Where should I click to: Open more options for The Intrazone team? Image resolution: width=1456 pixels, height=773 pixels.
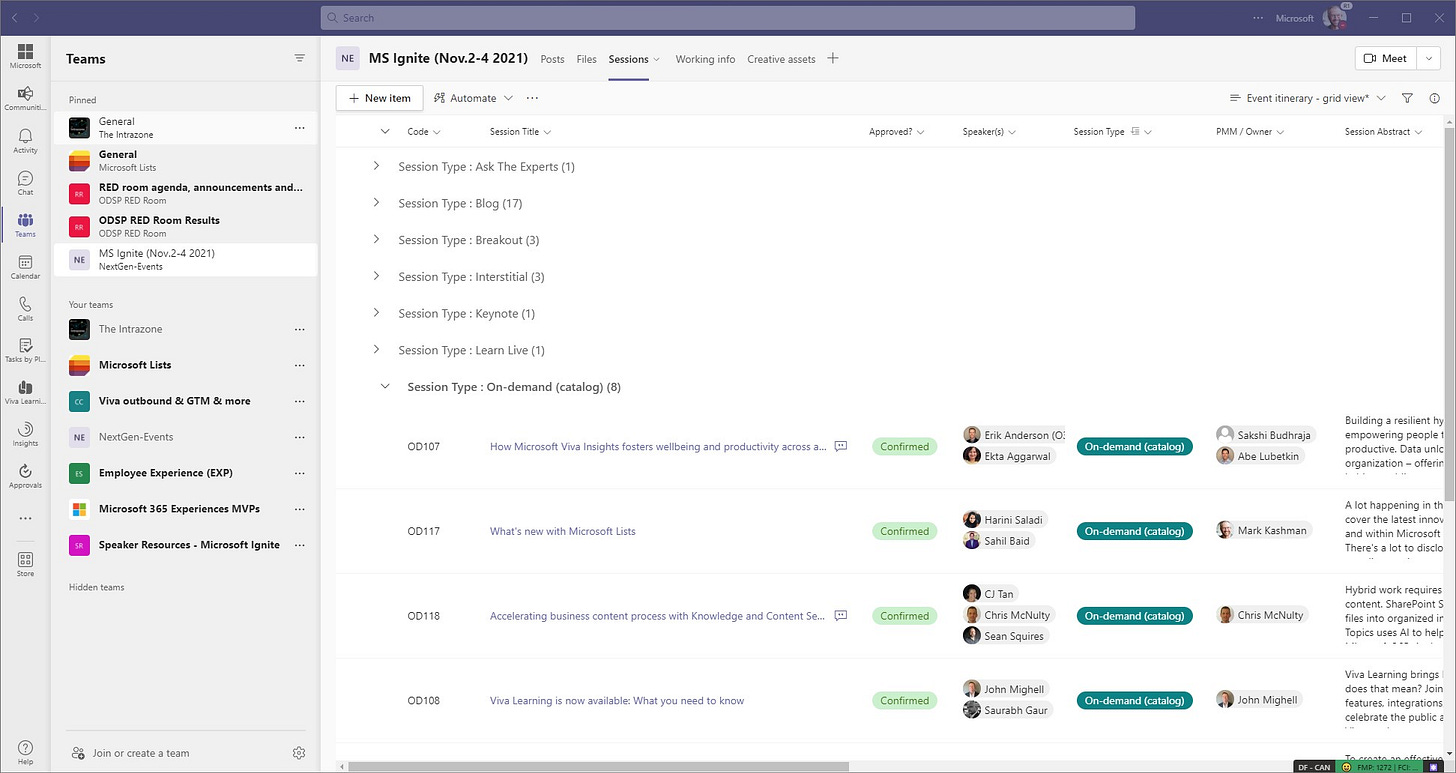pos(299,329)
